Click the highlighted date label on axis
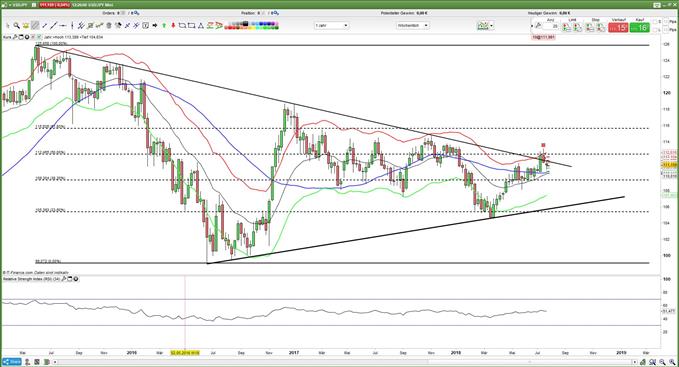The width and height of the screenshot is (679, 367). (185, 353)
